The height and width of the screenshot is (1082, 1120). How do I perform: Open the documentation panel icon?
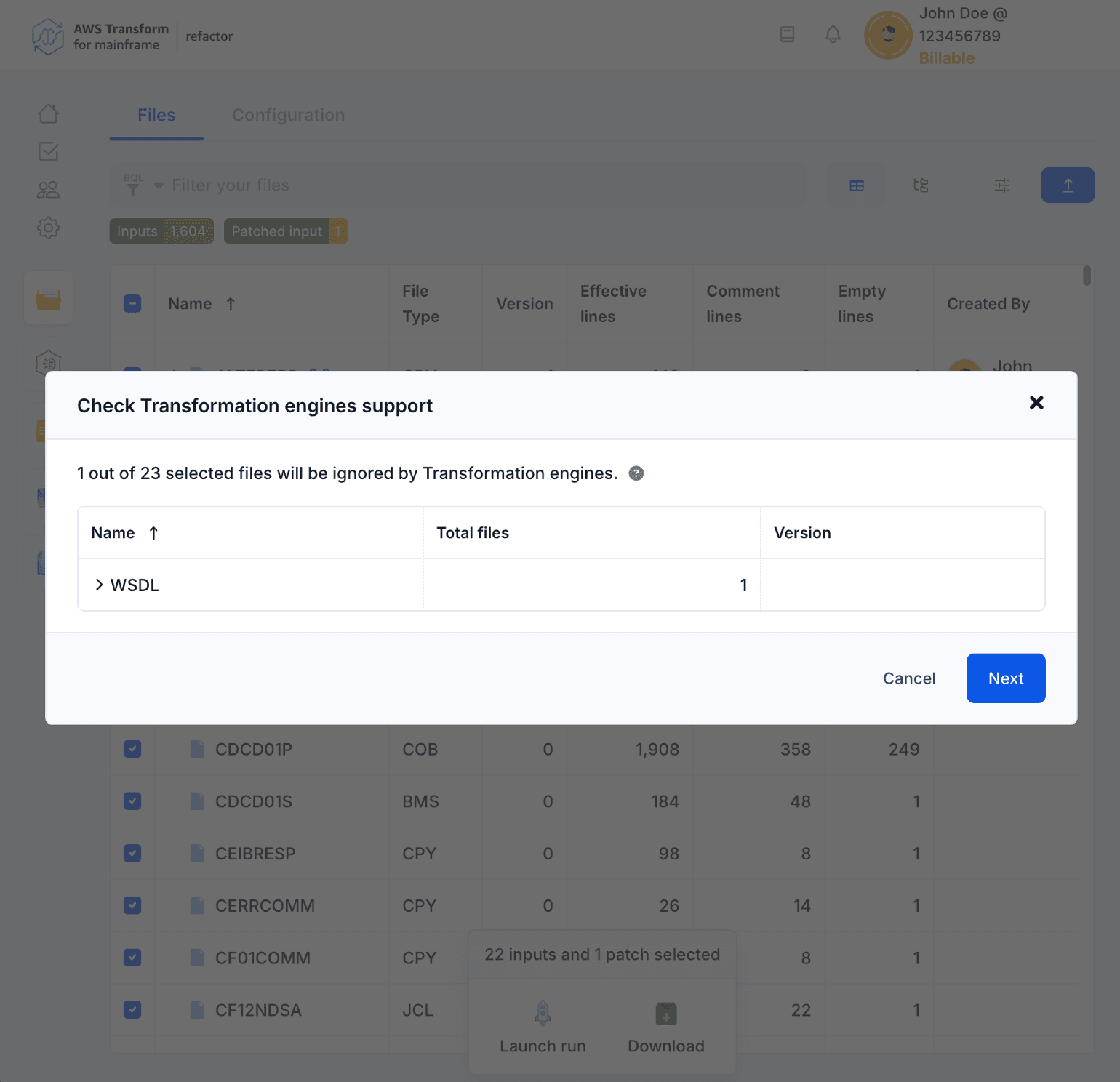pos(787,34)
